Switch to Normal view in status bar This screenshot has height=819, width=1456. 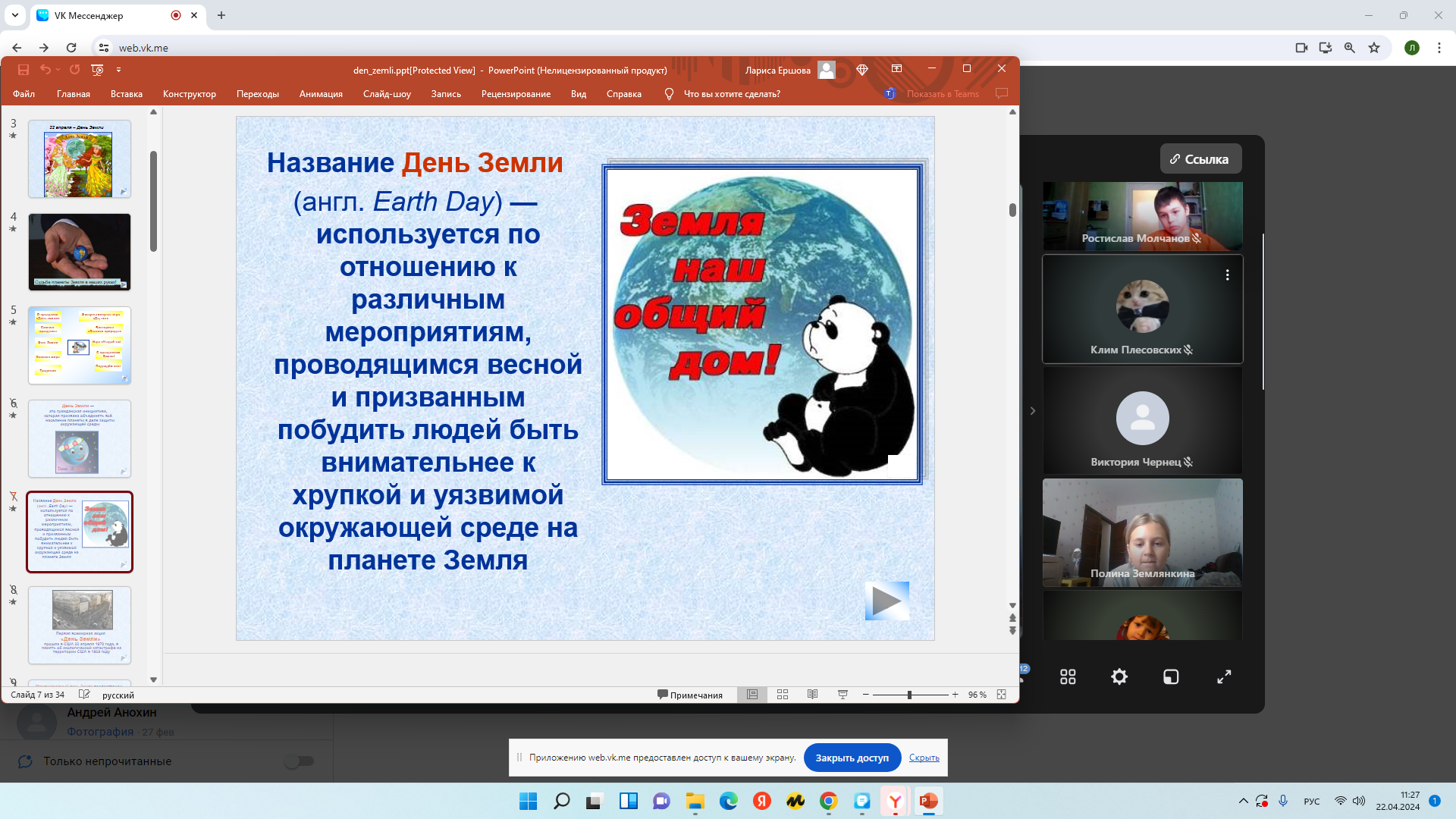pos(752,695)
